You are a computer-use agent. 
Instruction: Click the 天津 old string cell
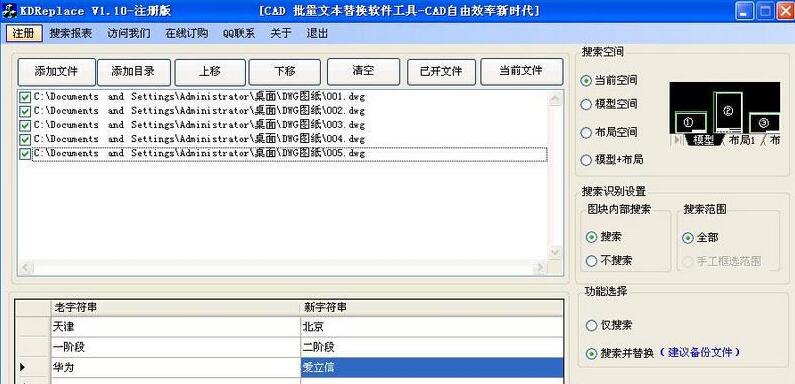(x=175, y=327)
